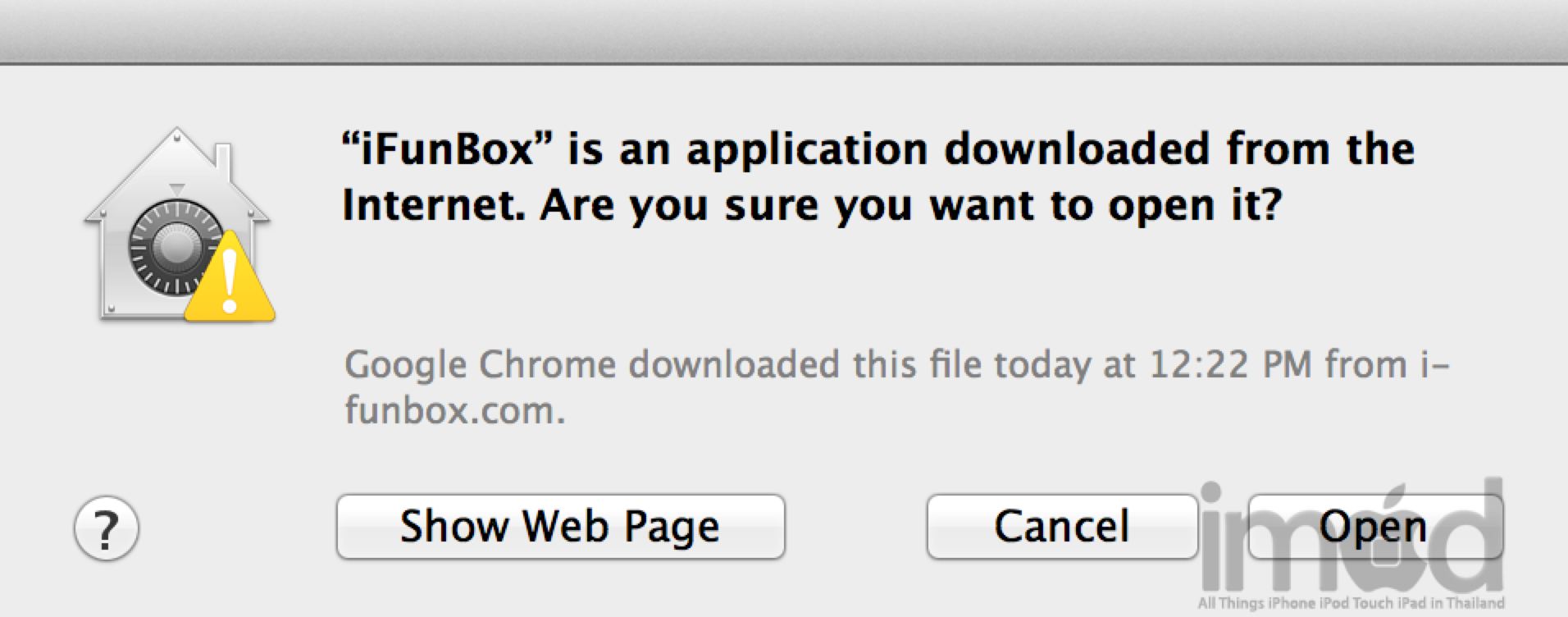Click the yellow warning triangle badge

click(x=230, y=283)
